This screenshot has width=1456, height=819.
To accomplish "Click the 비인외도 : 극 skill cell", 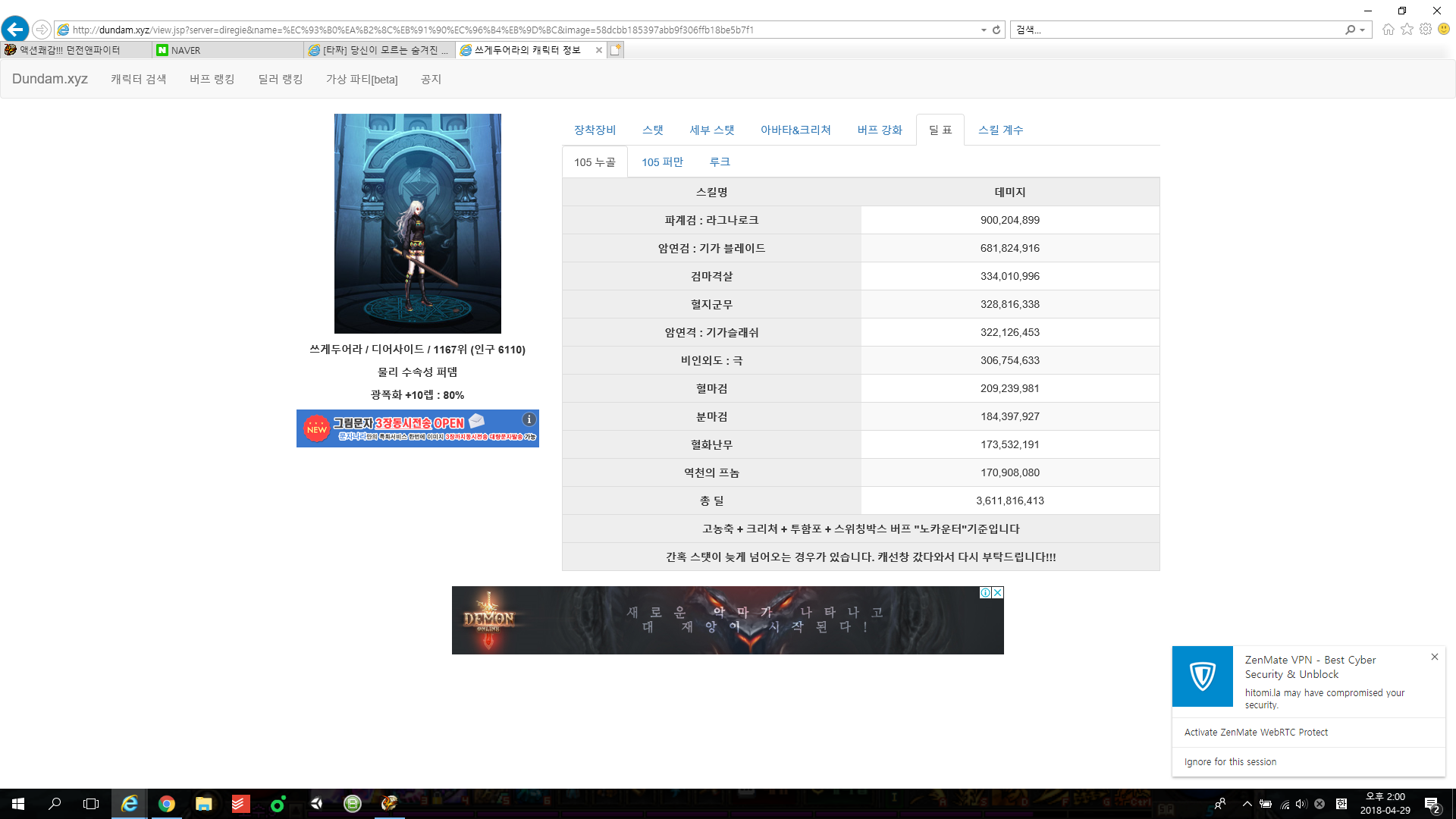I will click(x=712, y=360).
